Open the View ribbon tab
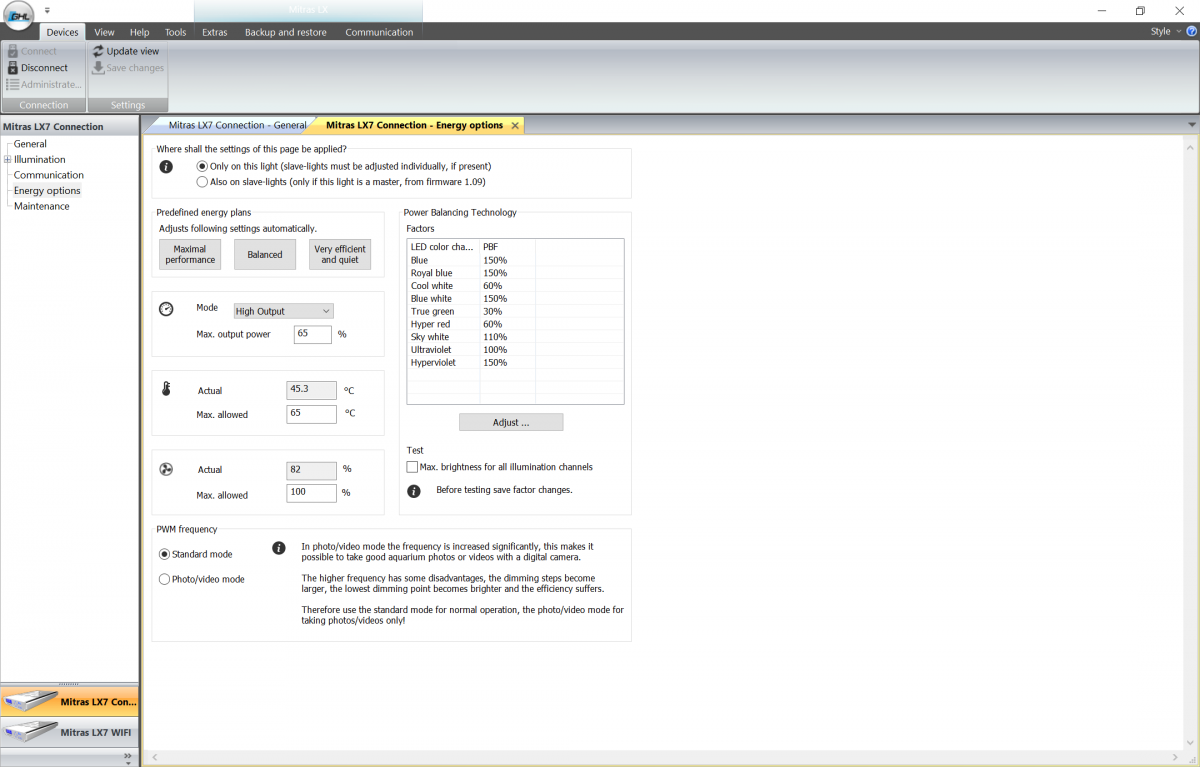Image resolution: width=1200 pixels, height=767 pixels. 104,32
